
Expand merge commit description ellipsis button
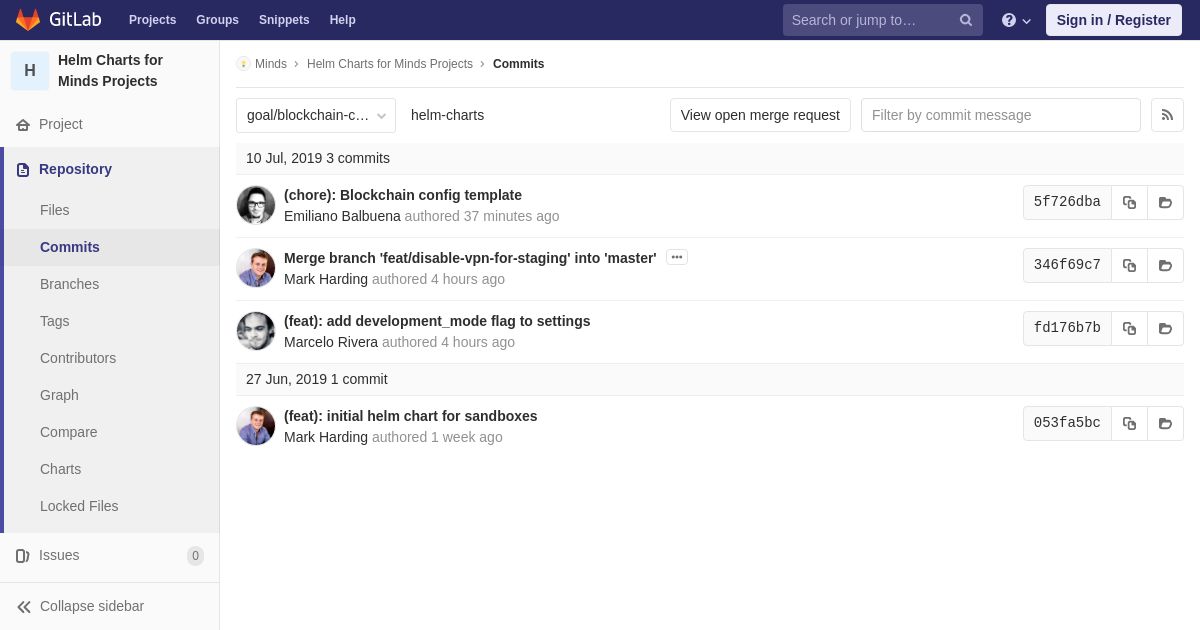(x=677, y=258)
